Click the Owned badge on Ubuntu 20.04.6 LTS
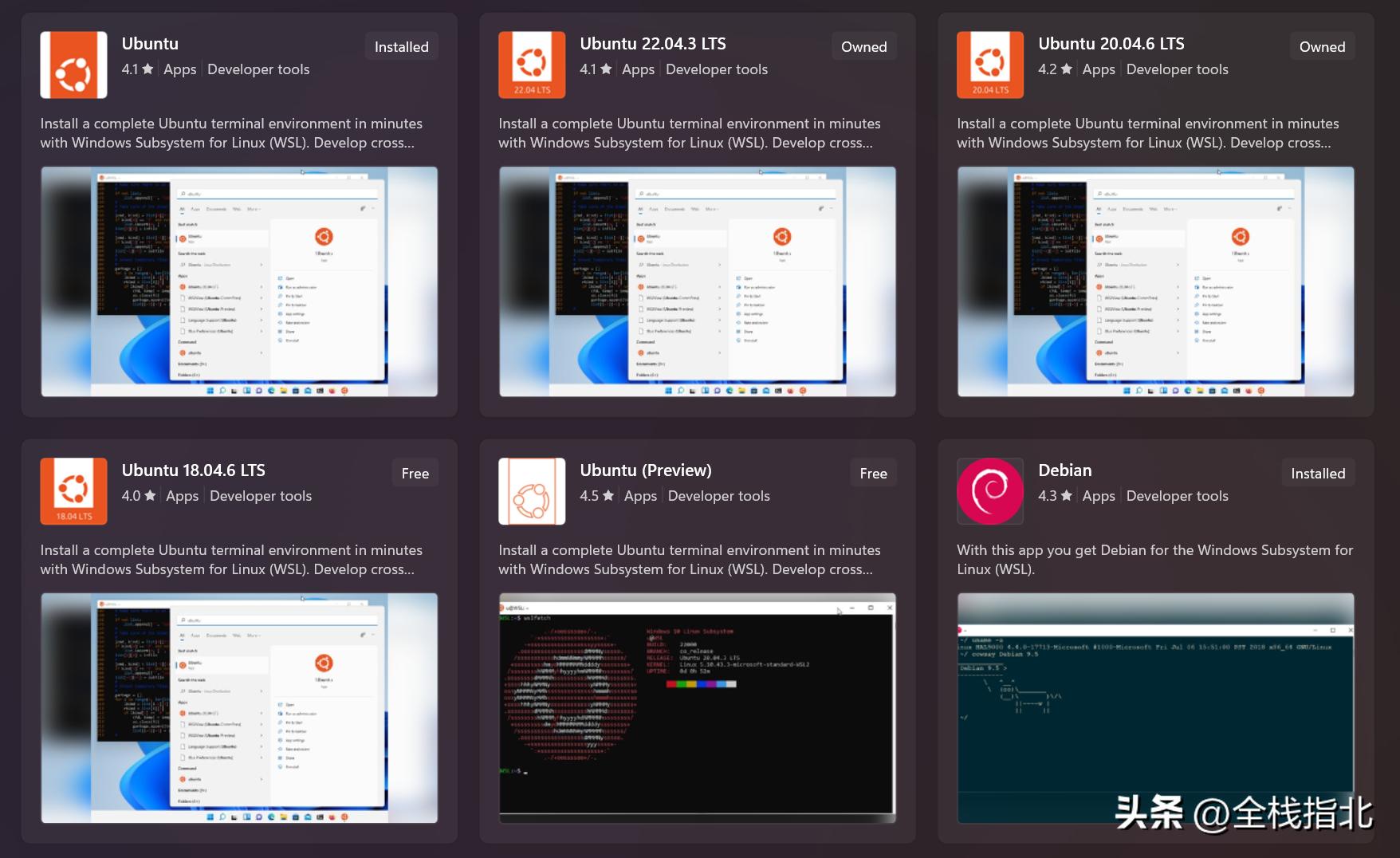The height and width of the screenshot is (858, 1400). tap(1323, 47)
